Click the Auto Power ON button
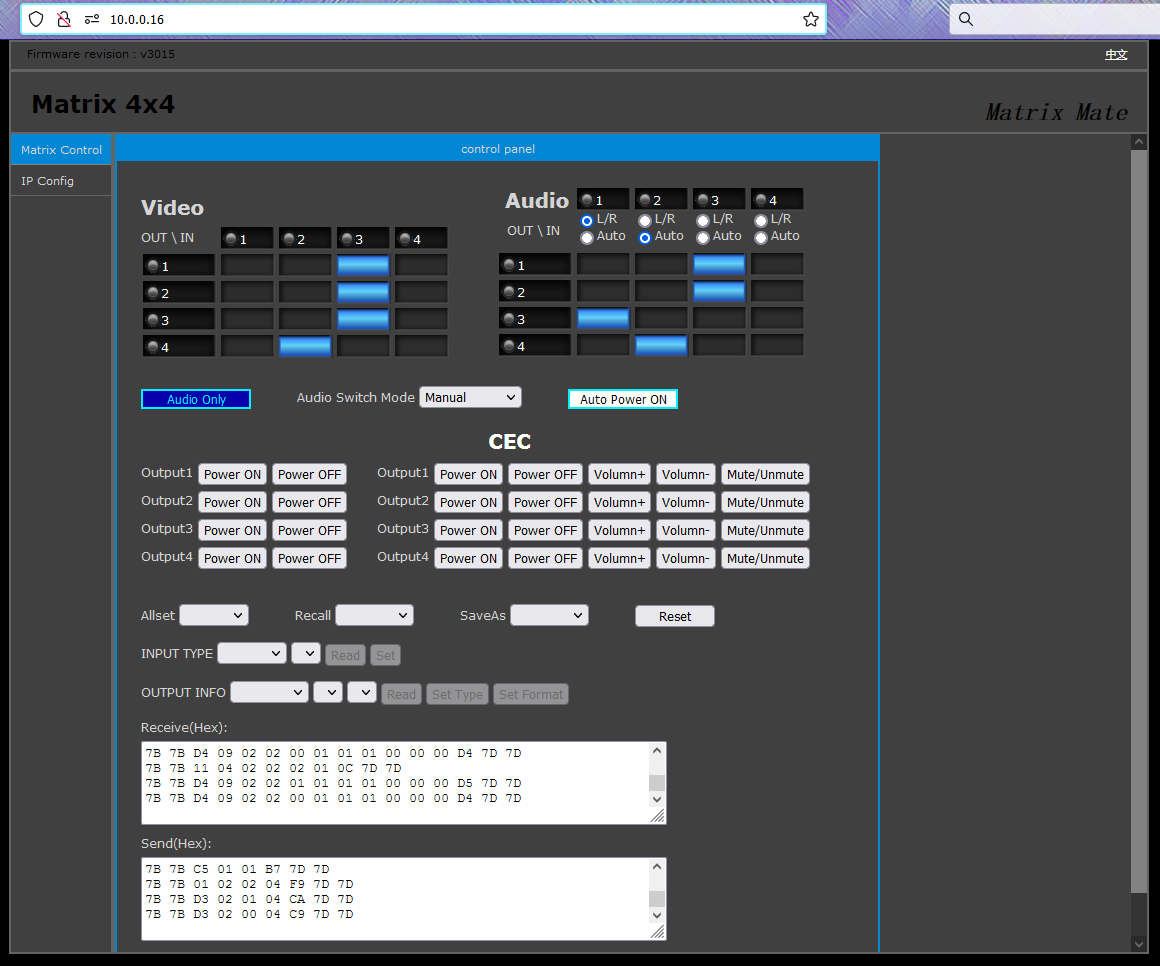1160x966 pixels. pyautogui.click(x=622, y=399)
